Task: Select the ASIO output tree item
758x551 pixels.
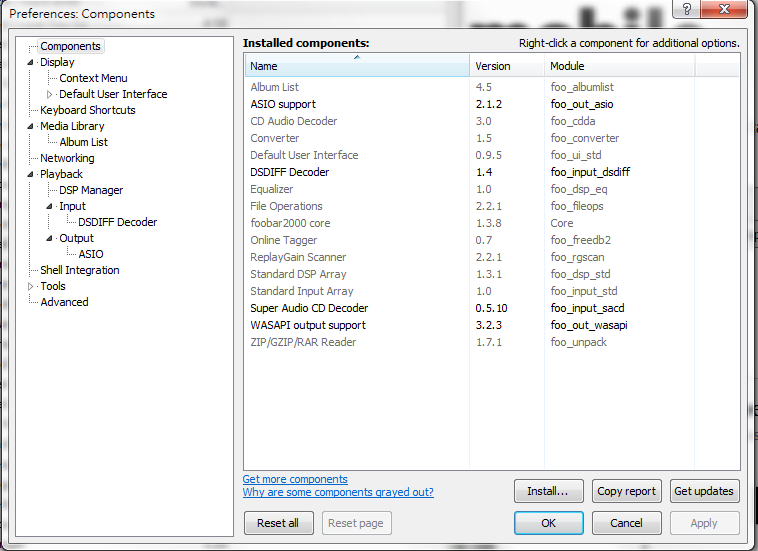Action: coord(91,254)
